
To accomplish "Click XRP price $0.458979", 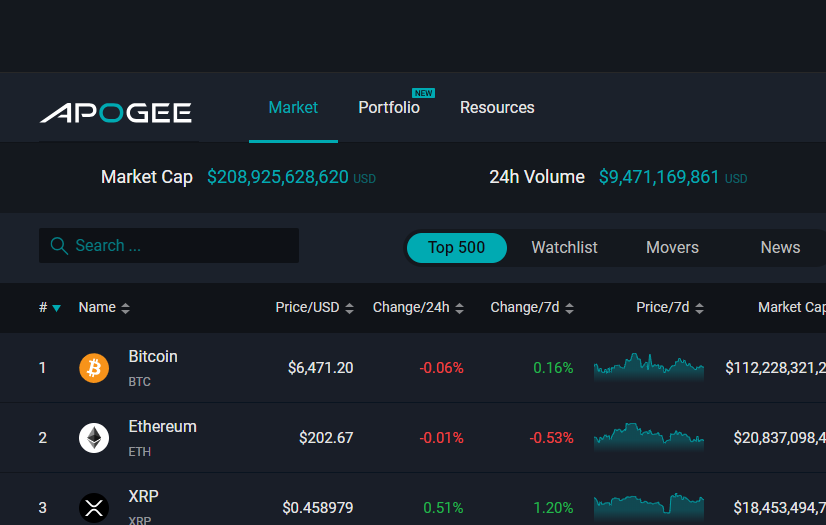I will pyautogui.click(x=318, y=508).
